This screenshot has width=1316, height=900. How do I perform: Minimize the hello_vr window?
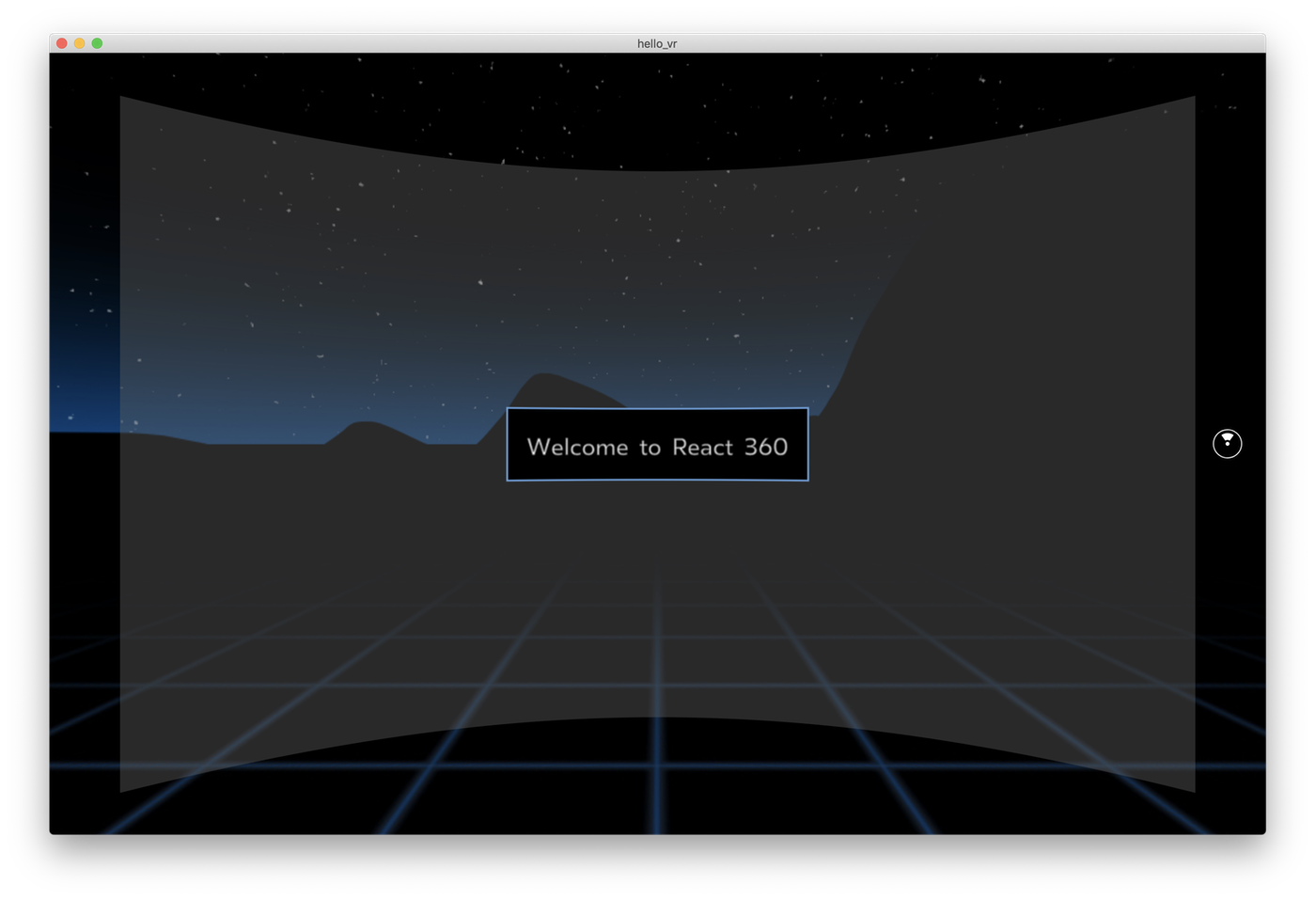(80, 43)
